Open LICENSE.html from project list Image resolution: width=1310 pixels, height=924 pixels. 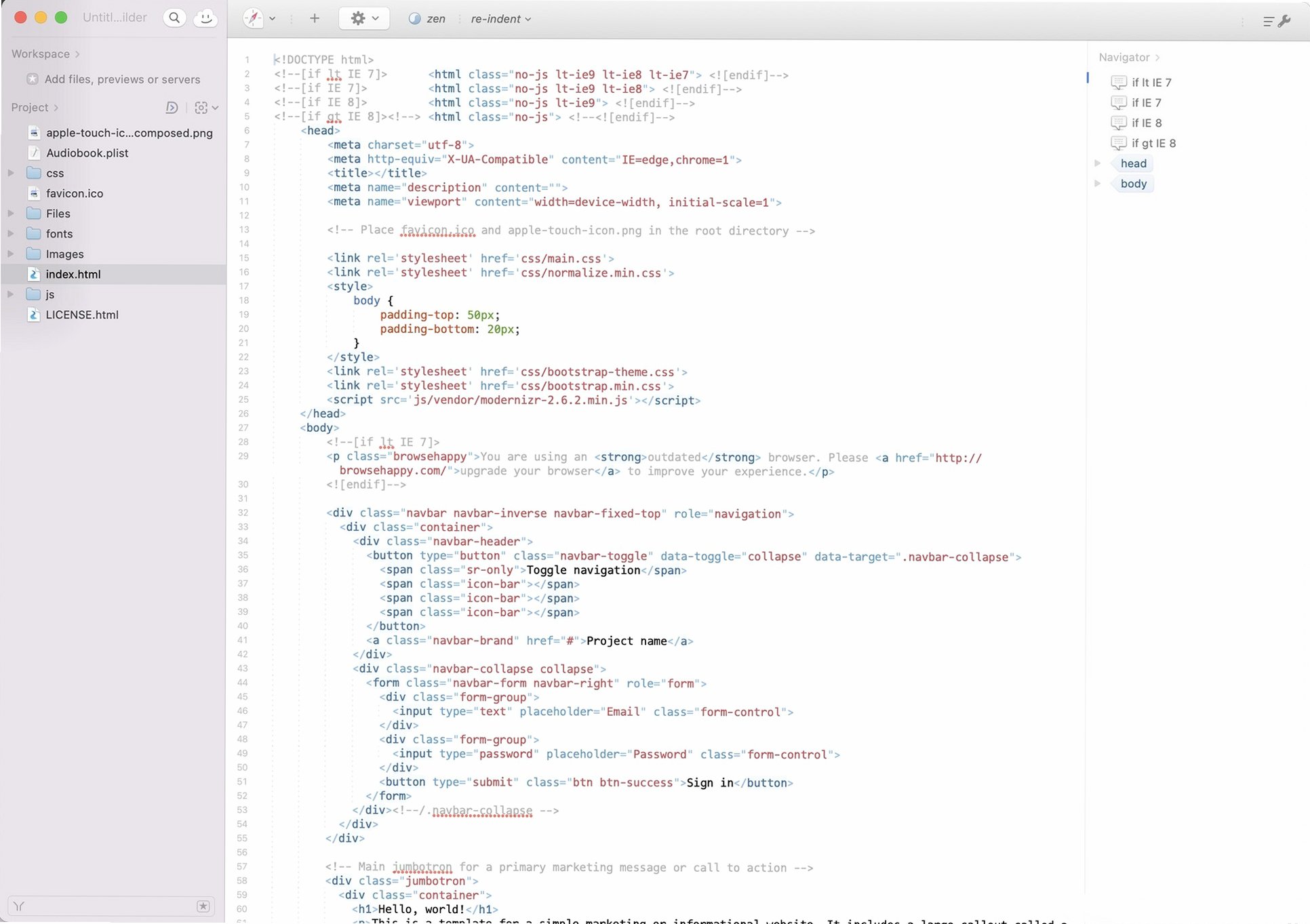click(82, 315)
